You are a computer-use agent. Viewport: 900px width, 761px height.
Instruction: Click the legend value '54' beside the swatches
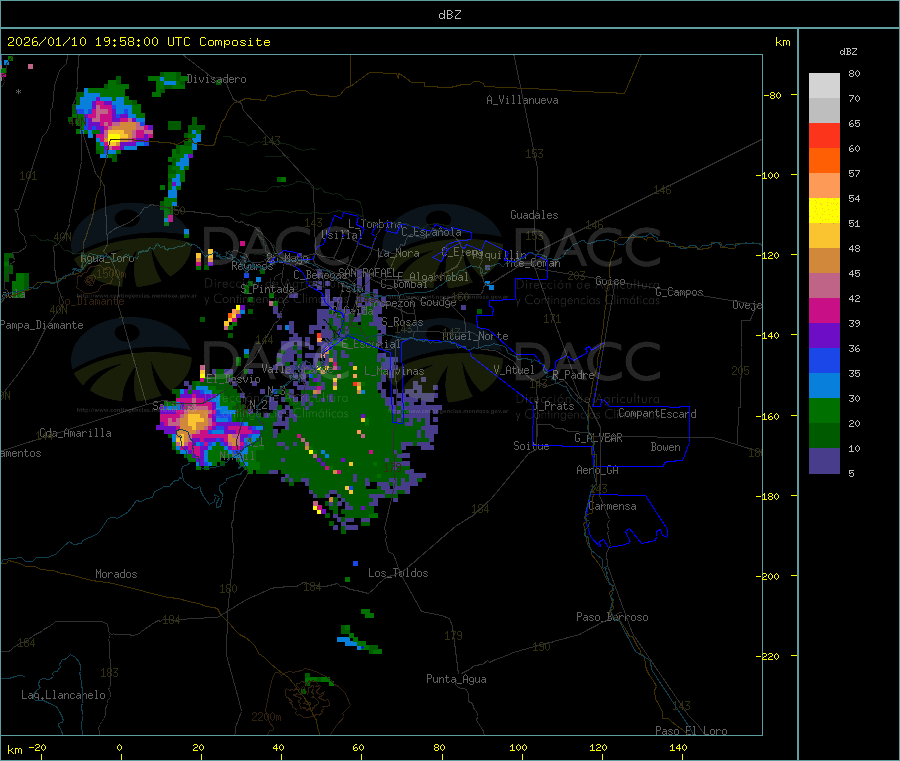tap(854, 198)
